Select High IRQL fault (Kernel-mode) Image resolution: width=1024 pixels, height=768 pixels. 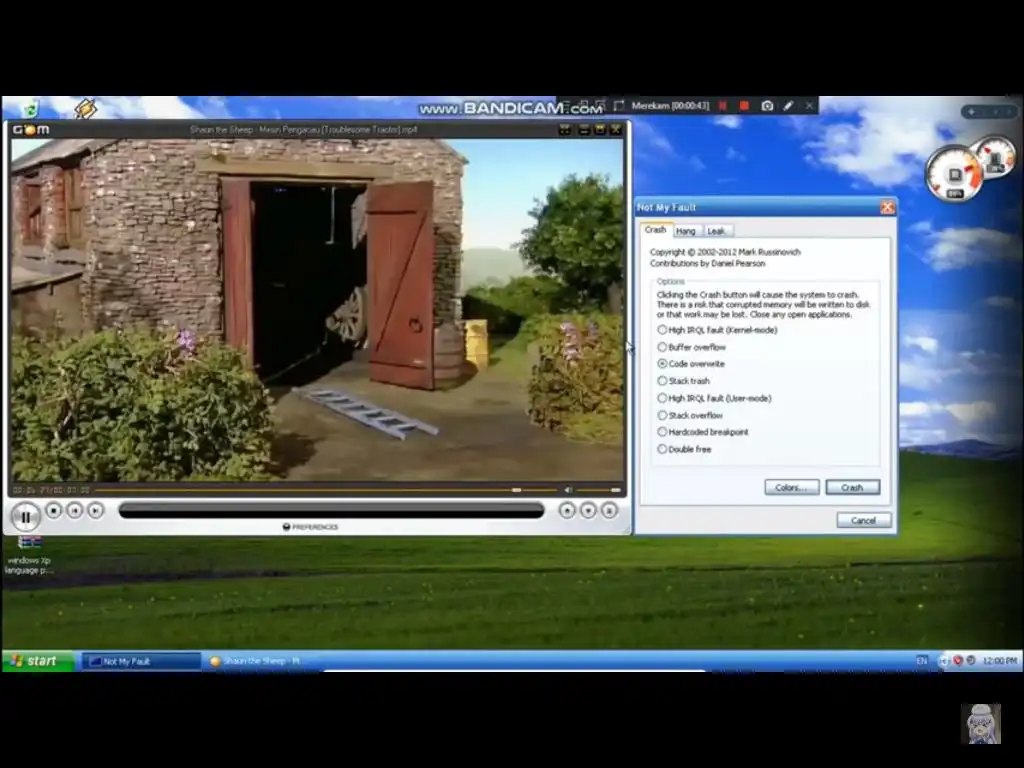pyautogui.click(x=717, y=330)
